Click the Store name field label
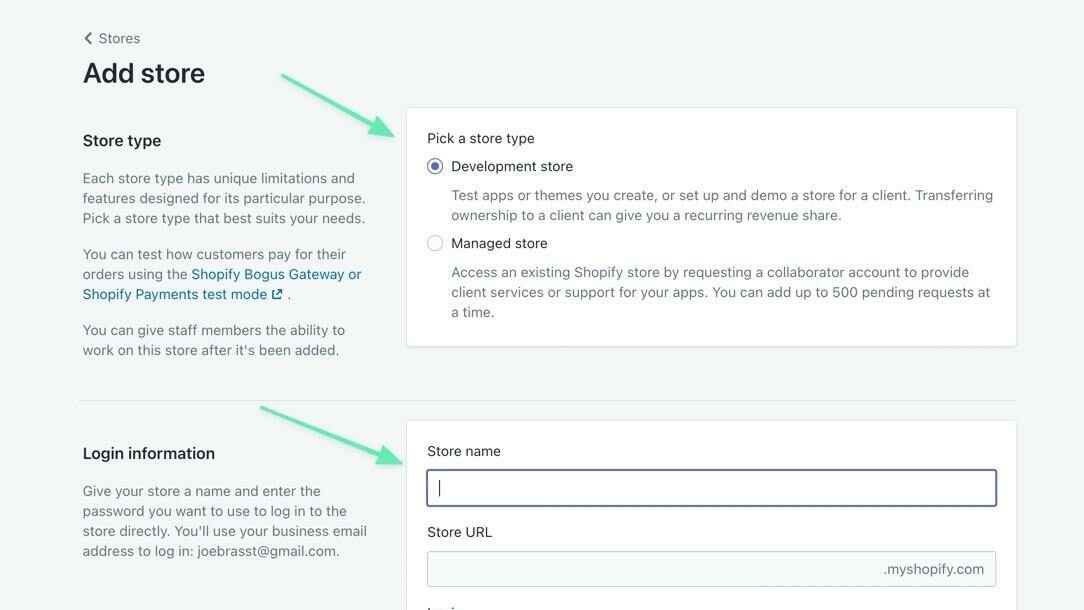 (x=464, y=451)
